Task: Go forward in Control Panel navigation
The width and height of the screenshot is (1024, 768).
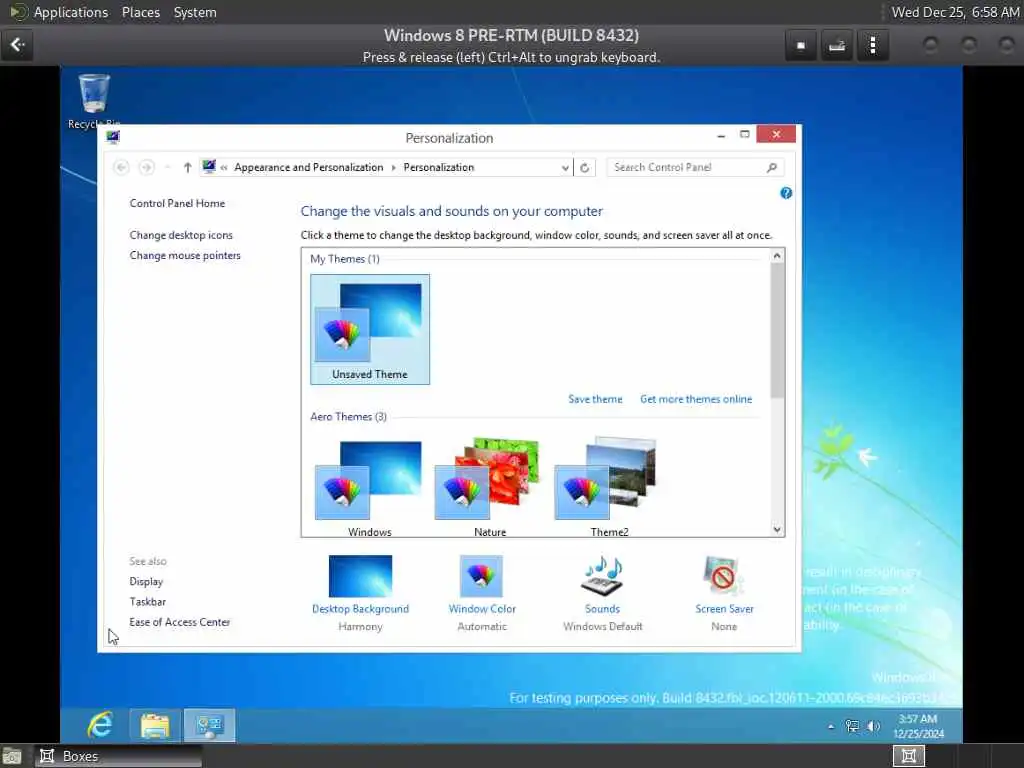Action: (x=146, y=167)
